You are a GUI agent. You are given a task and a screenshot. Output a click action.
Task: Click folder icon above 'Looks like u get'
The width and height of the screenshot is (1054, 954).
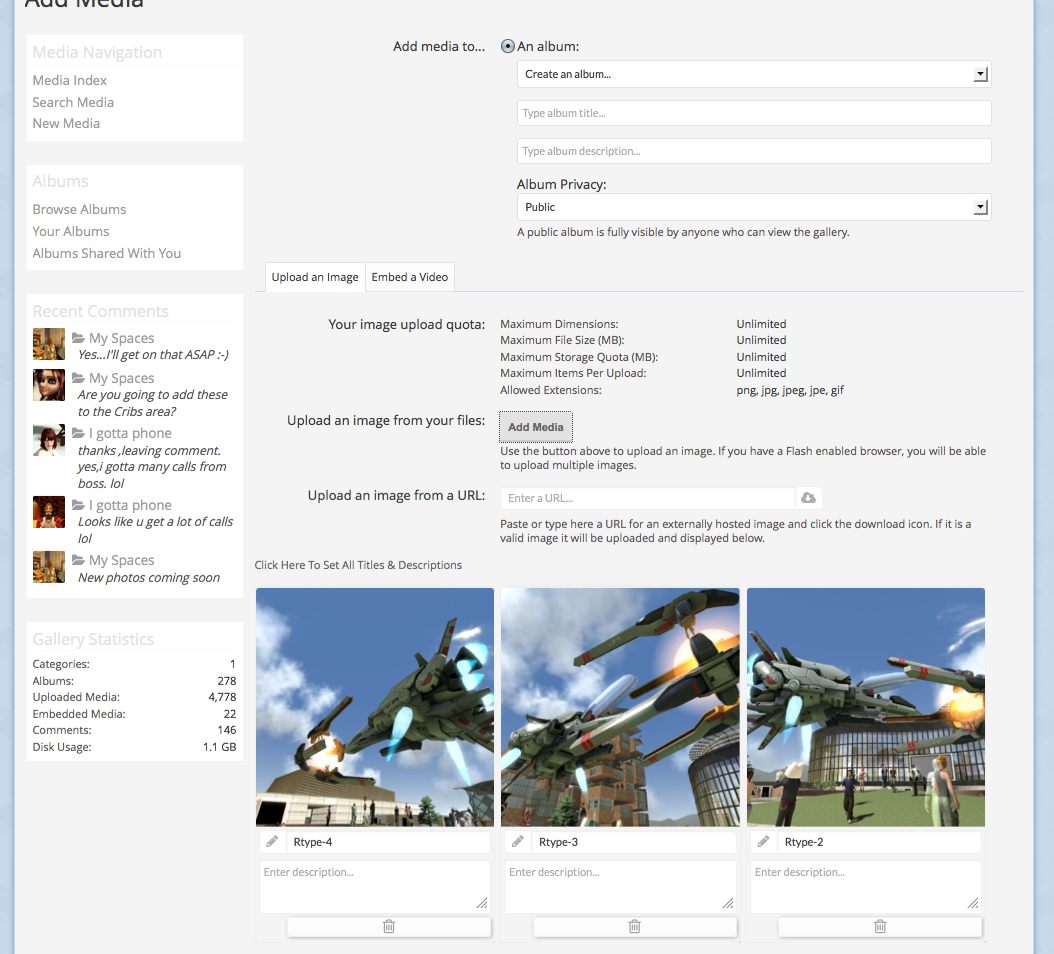[x=78, y=505]
